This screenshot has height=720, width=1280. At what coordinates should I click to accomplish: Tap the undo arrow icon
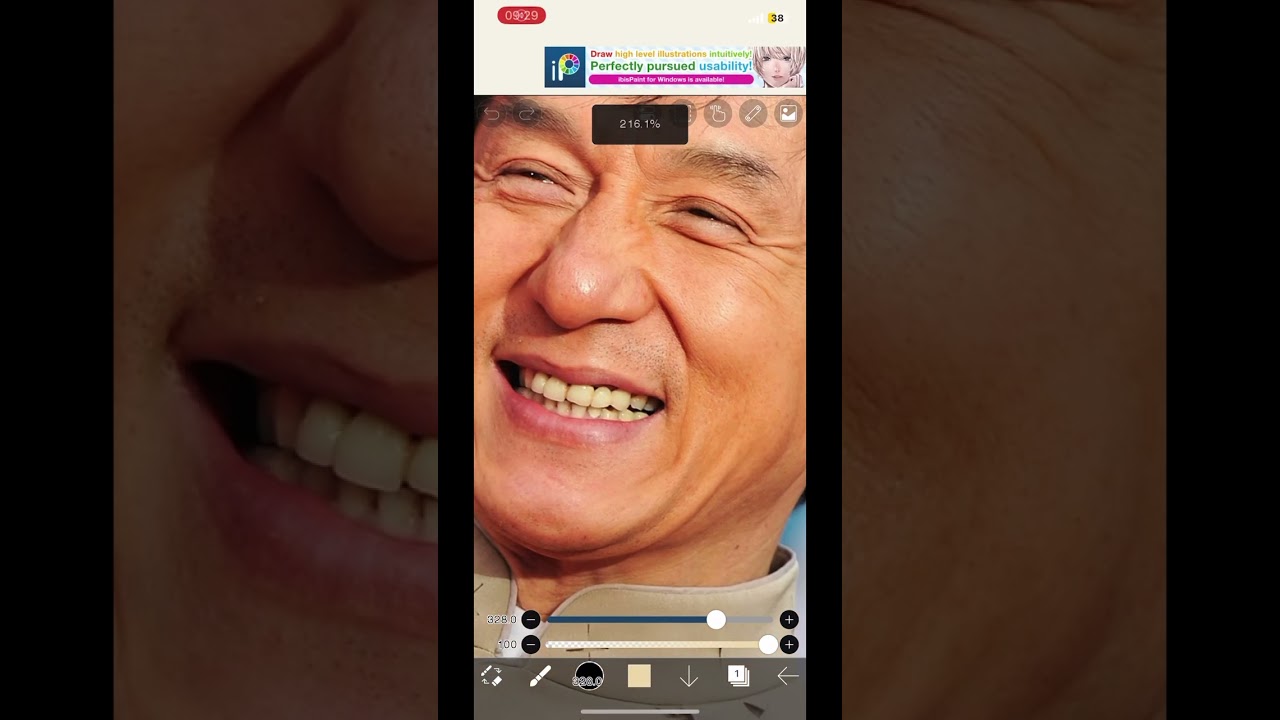492,114
